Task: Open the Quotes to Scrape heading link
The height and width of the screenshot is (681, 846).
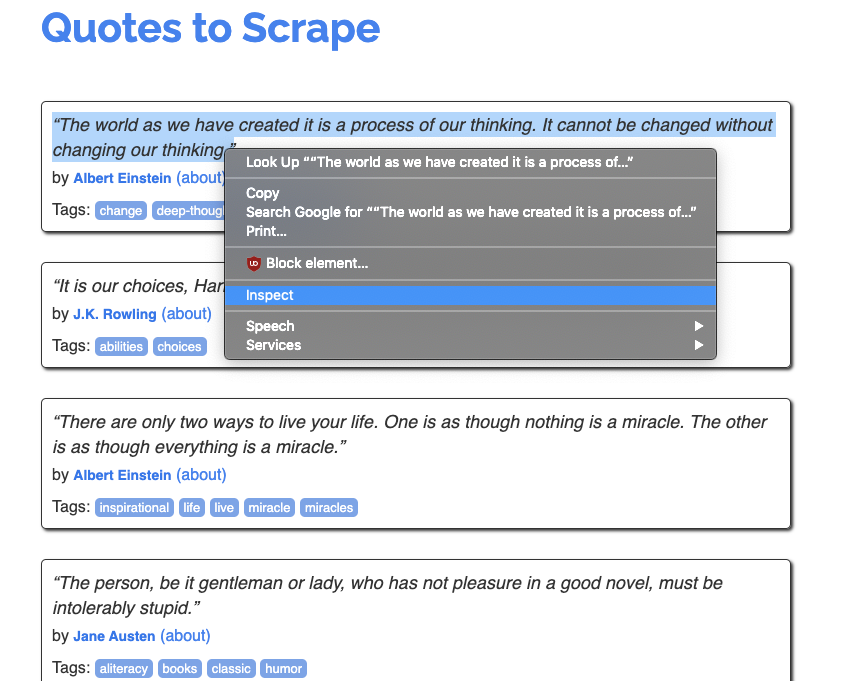Action: tap(210, 28)
